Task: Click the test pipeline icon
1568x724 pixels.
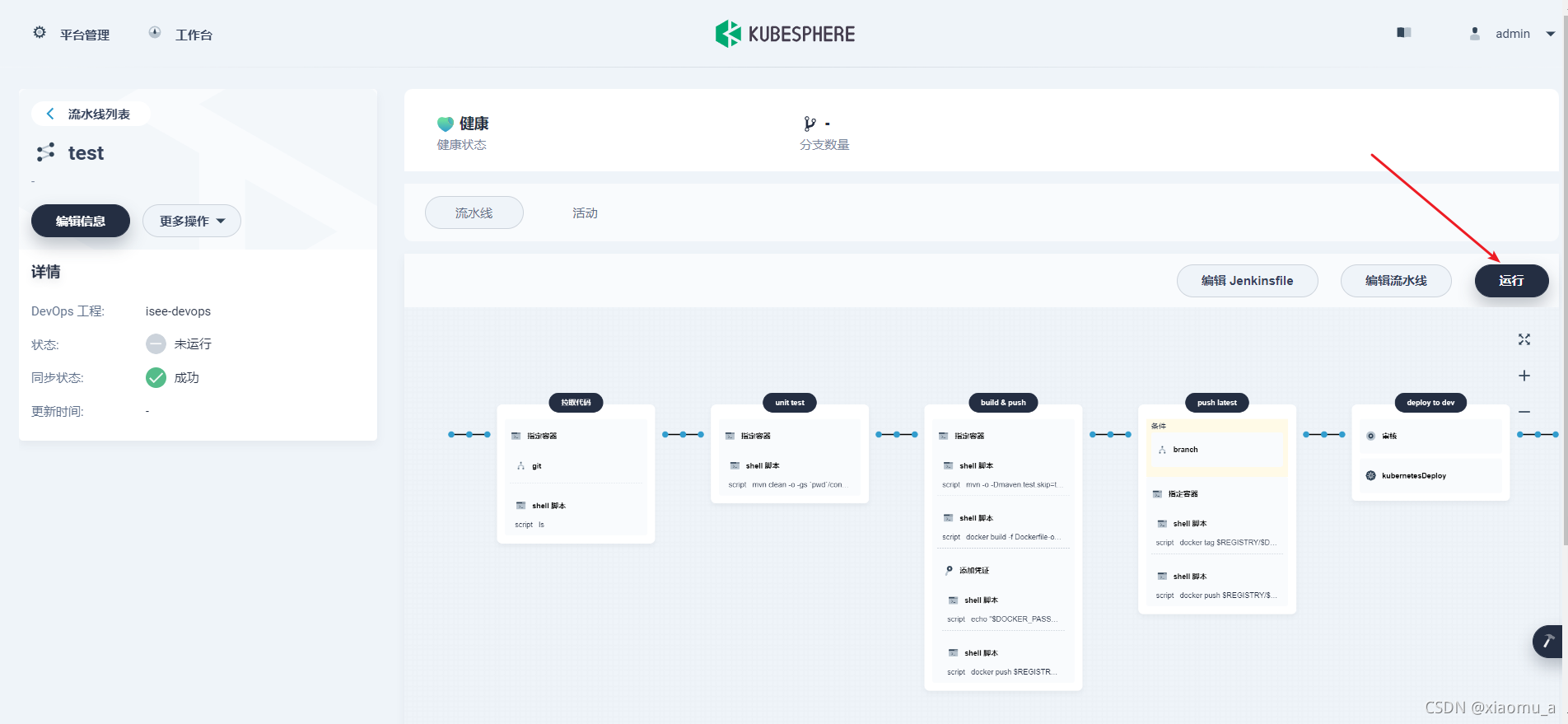Action: coord(45,152)
